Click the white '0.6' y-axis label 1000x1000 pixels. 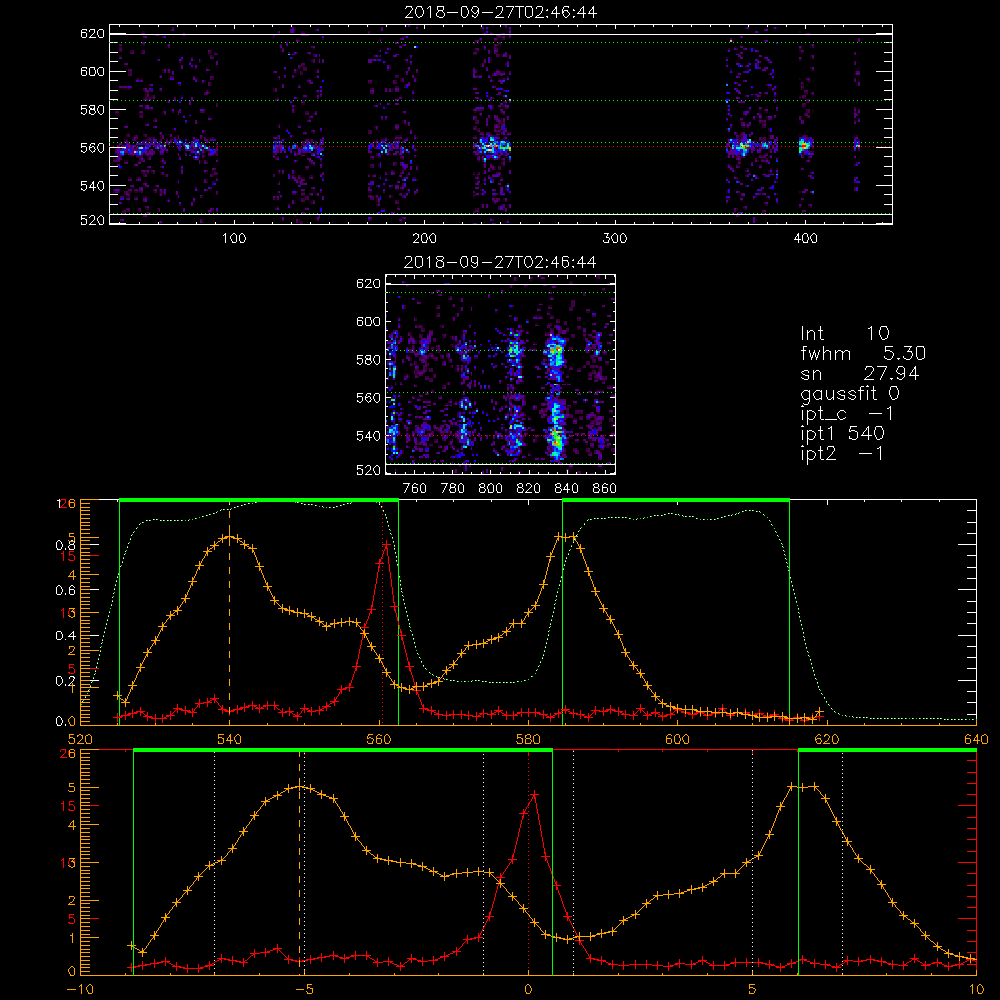tap(66, 590)
